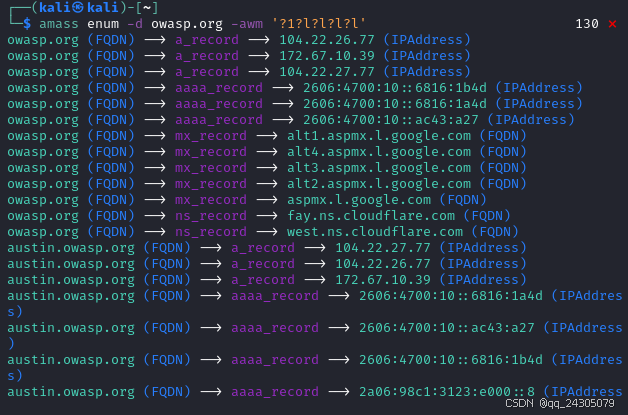This screenshot has width=628, height=415.
Task: Click 104.22.27.77 in the owasp.org a_record row
Action: pos(327,72)
